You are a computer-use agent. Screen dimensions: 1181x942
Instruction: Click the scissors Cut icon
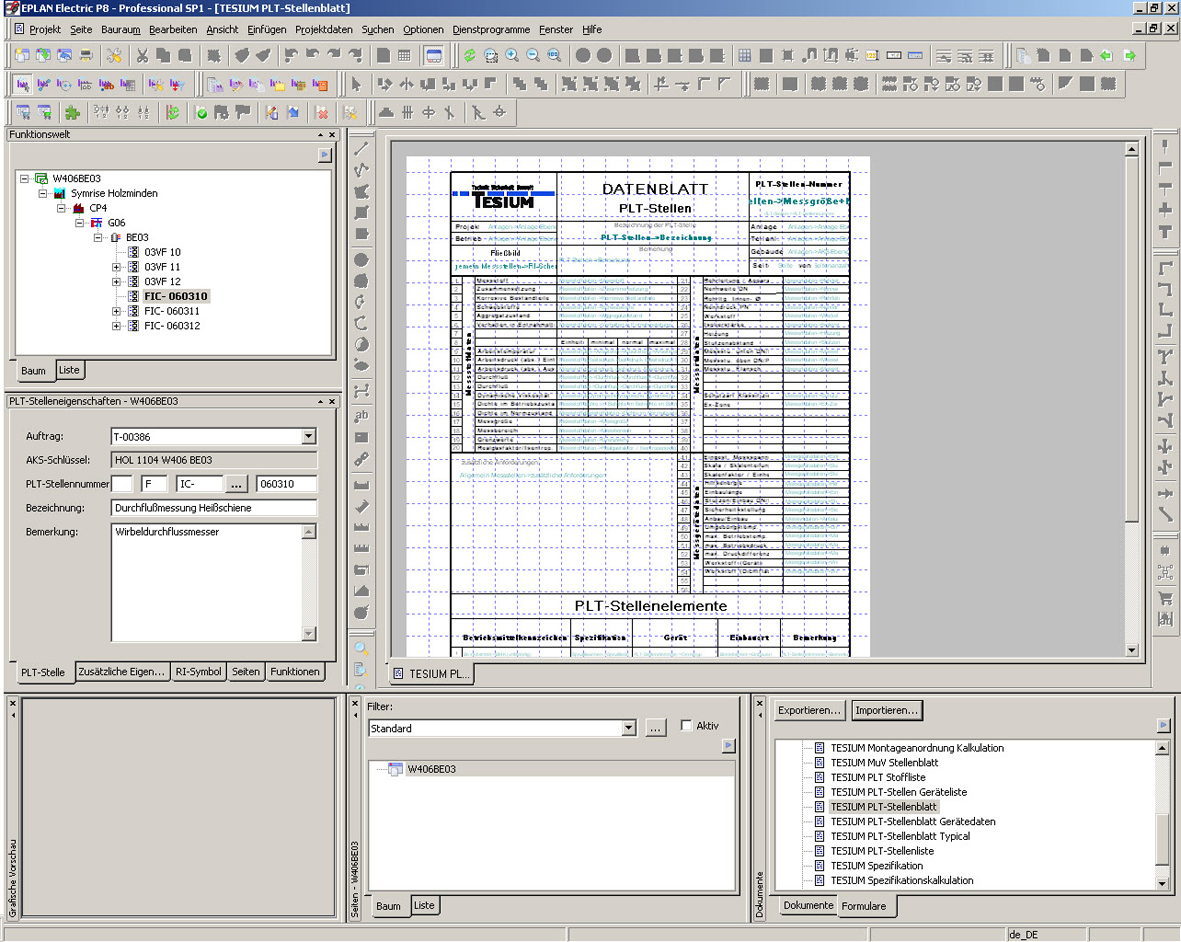click(142, 56)
